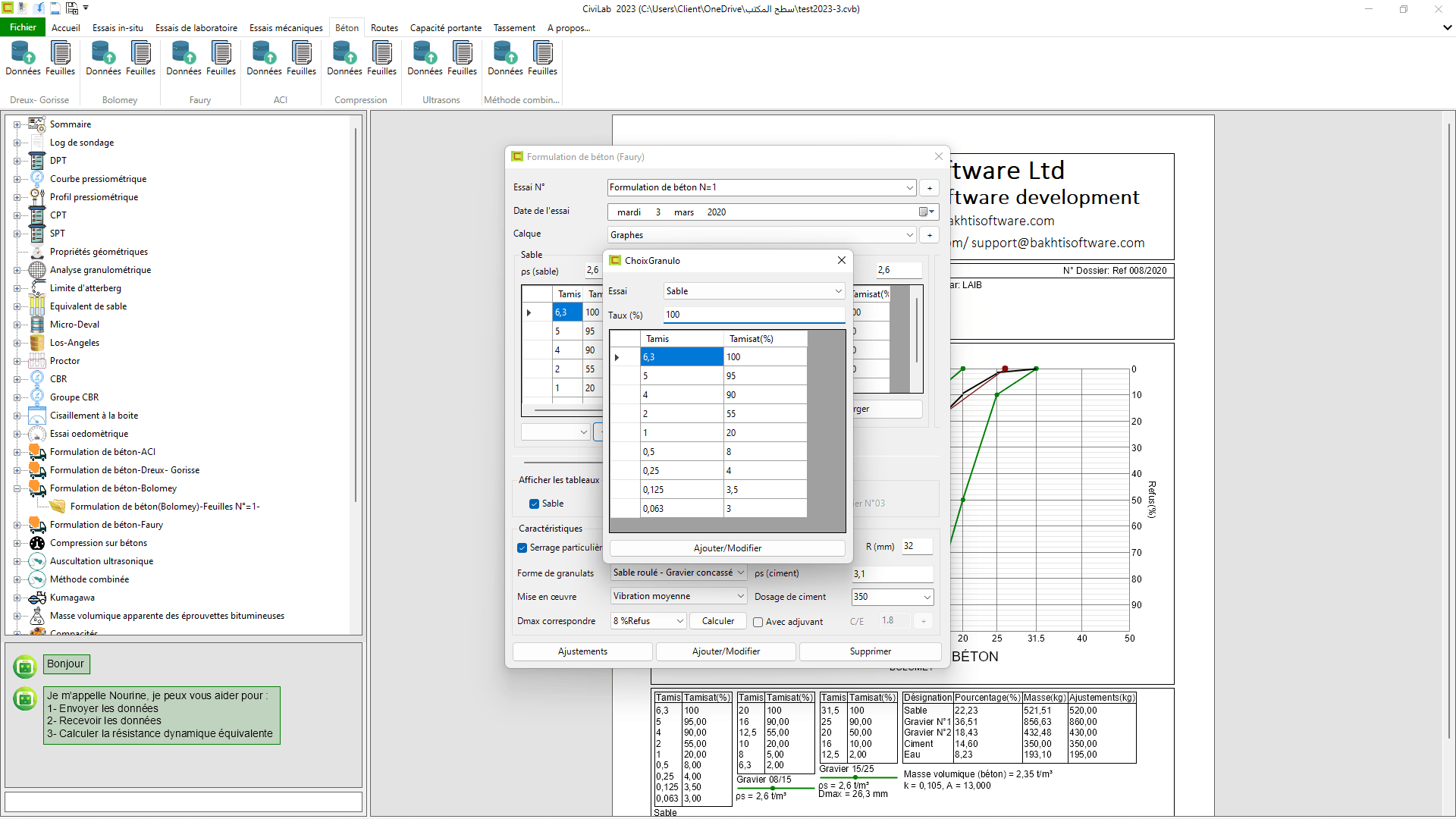Screen dimensions: 1456x819
Task: Click the chat input field at bottom
Action: [184, 802]
